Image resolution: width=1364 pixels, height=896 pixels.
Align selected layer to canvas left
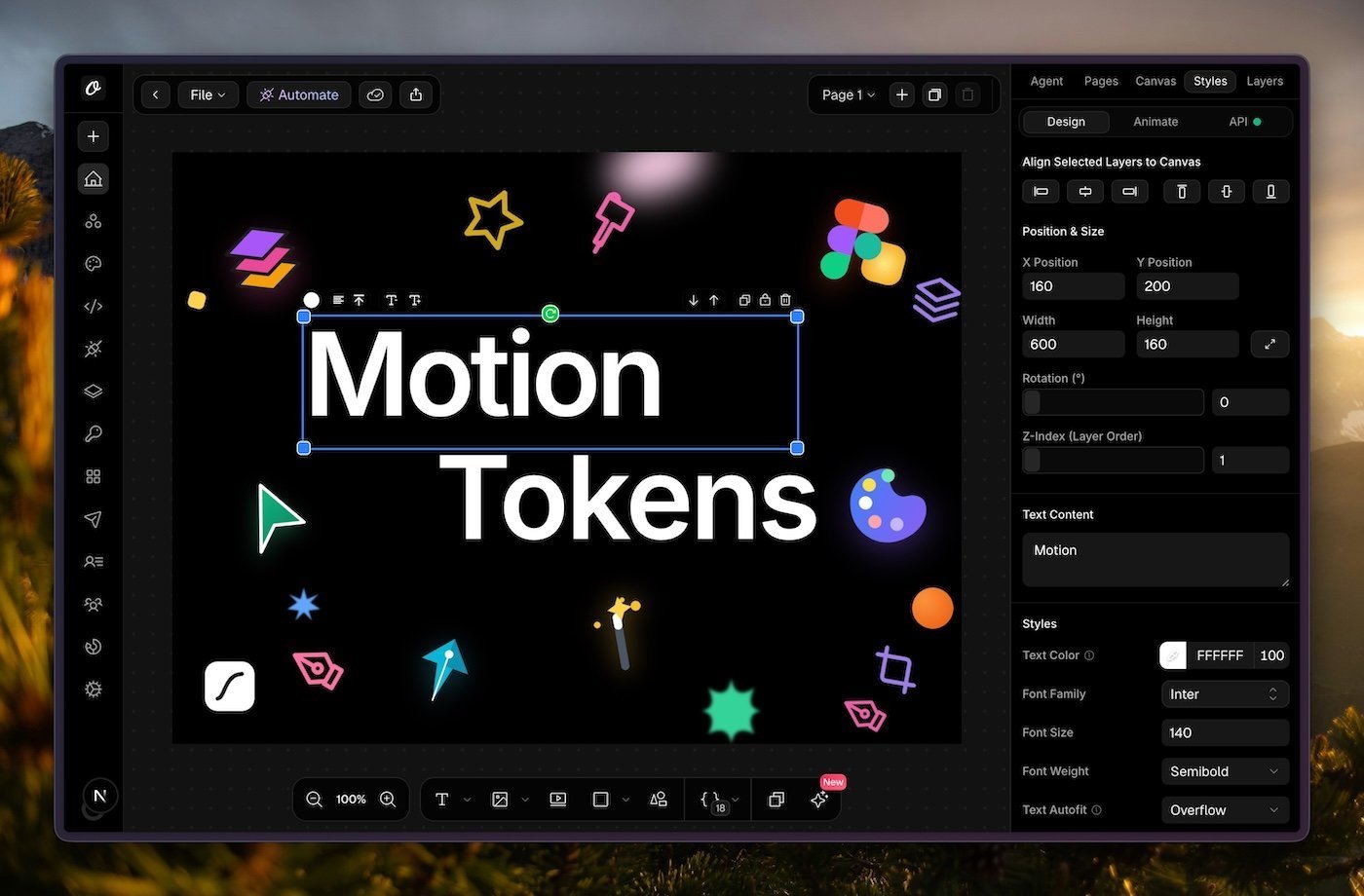coord(1041,192)
